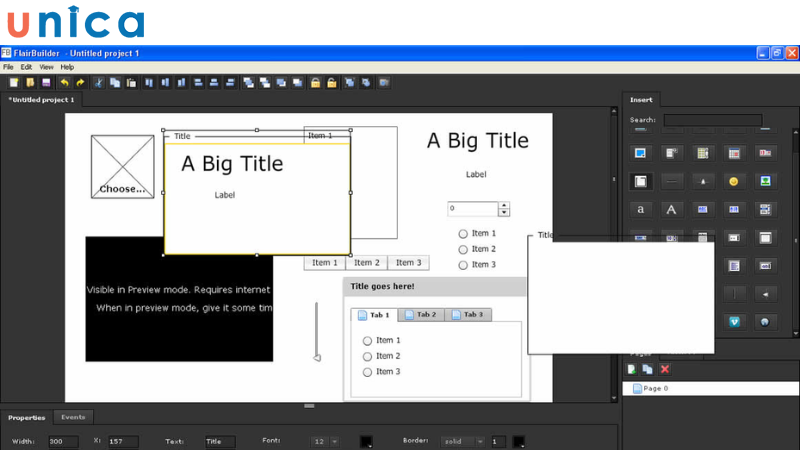Switch to the Events tab
800x450 pixels.
(73, 417)
